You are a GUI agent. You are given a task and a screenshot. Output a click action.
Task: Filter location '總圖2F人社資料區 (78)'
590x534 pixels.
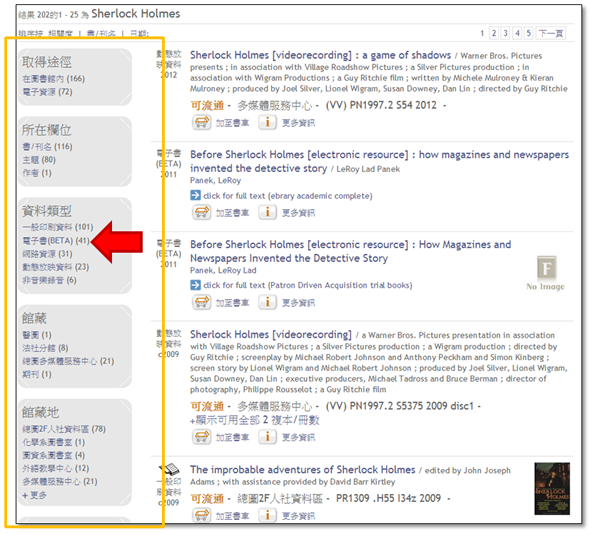[64, 429]
